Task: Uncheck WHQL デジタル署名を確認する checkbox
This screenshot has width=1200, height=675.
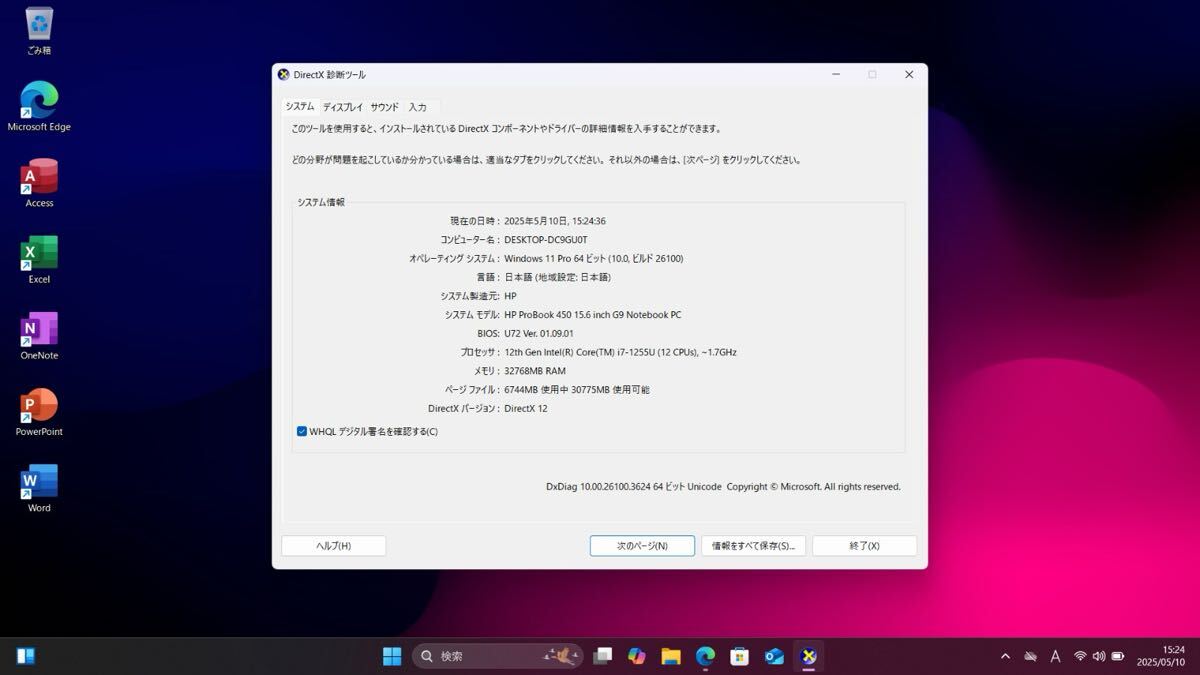Action: (302, 431)
